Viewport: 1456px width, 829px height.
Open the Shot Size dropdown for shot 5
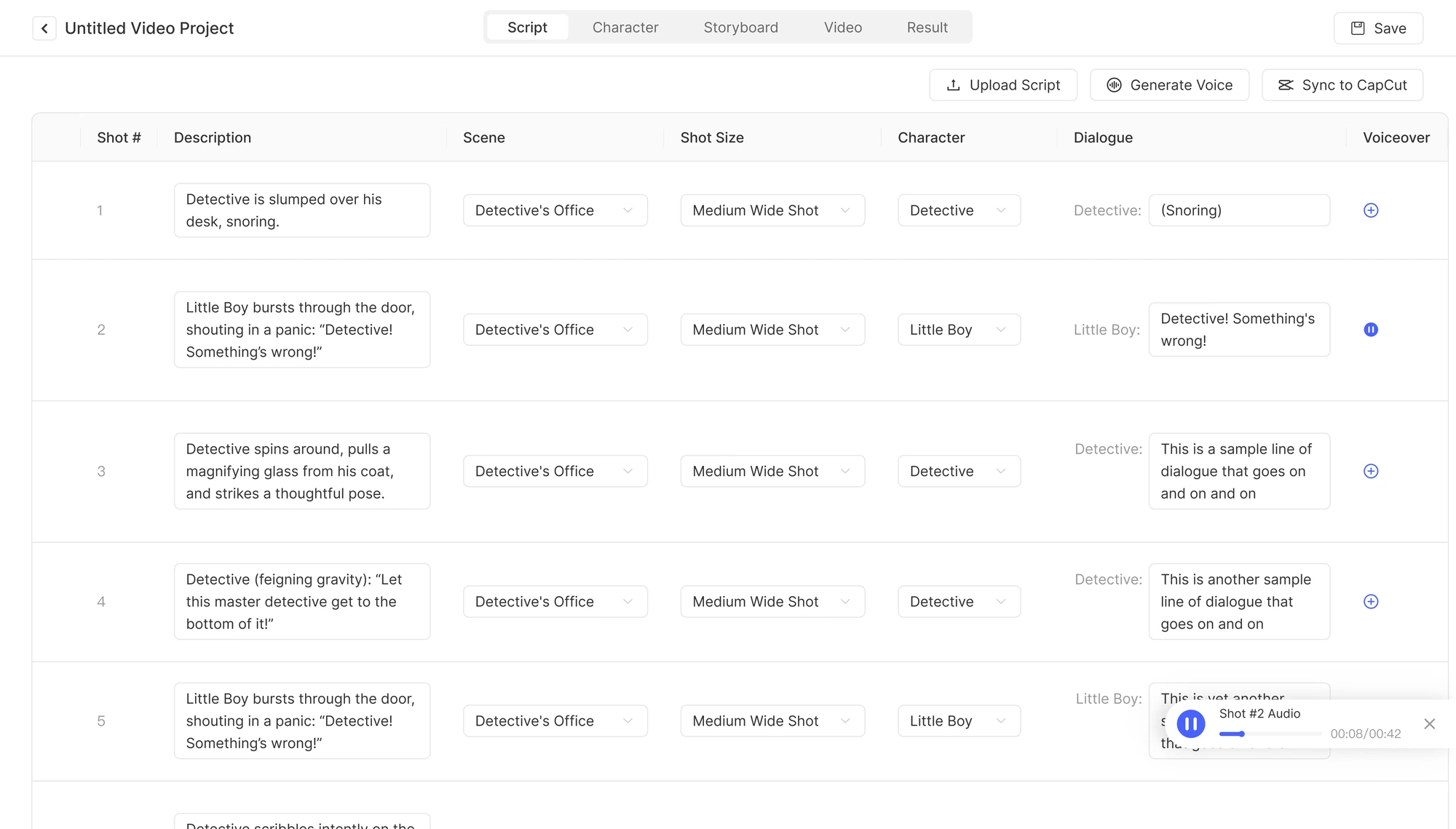[772, 721]
